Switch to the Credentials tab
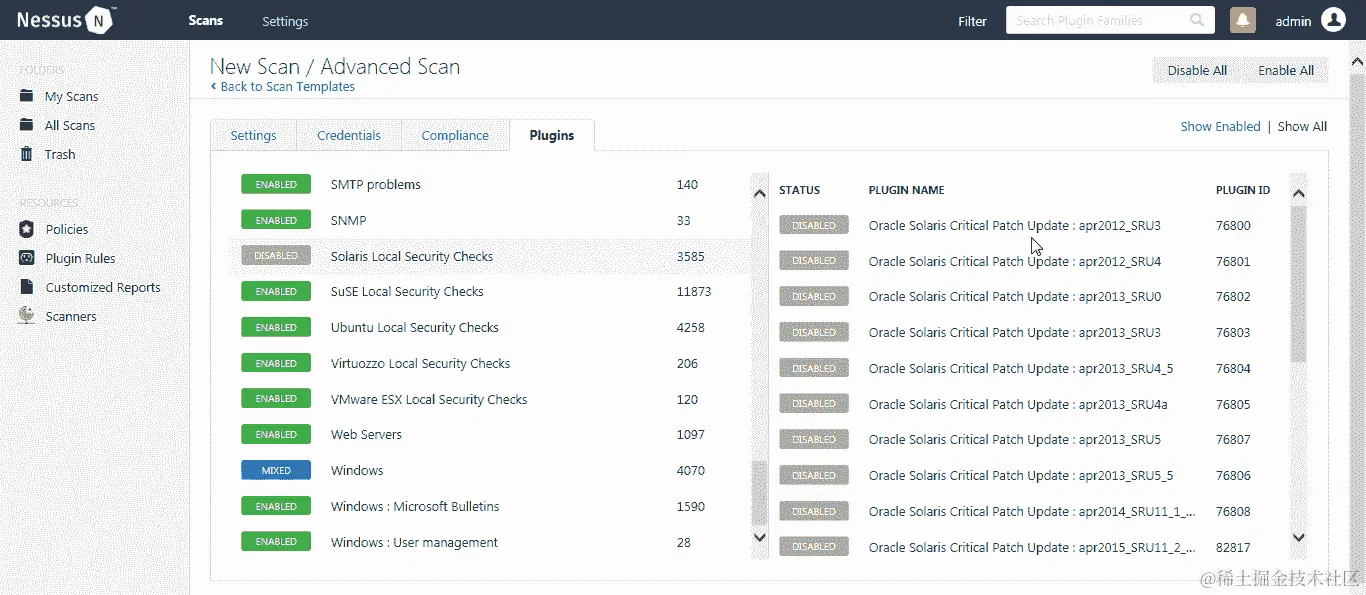Screen dimensions: 1366x595 tap(349, 135)
